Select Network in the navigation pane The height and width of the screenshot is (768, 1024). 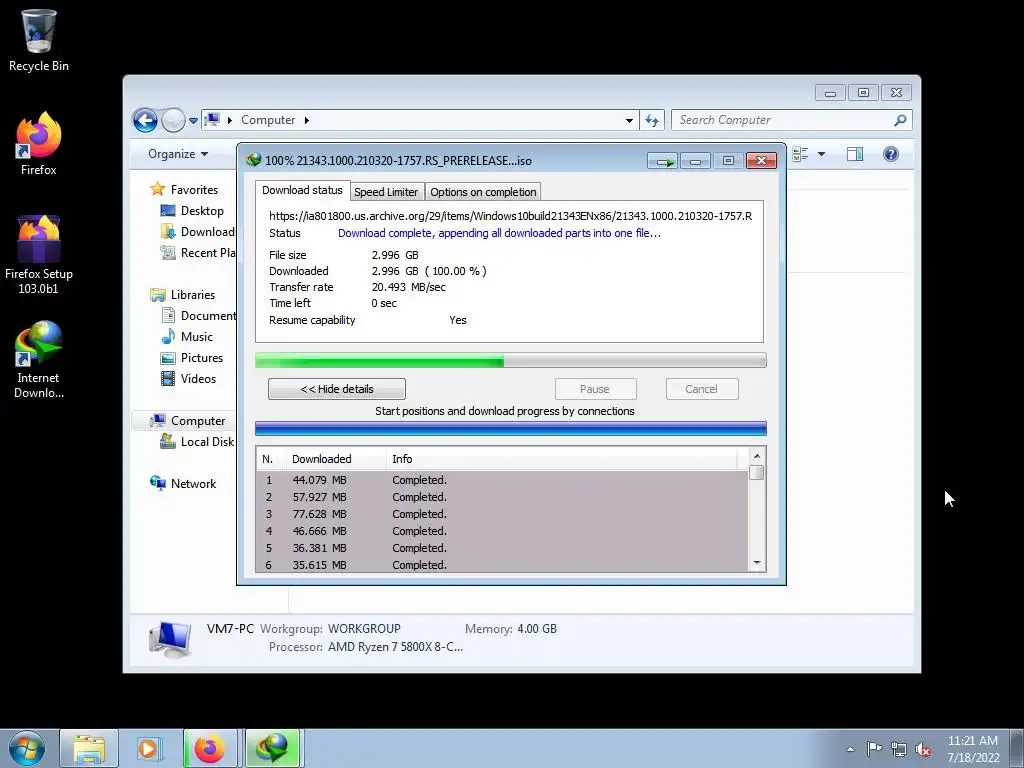193,484
